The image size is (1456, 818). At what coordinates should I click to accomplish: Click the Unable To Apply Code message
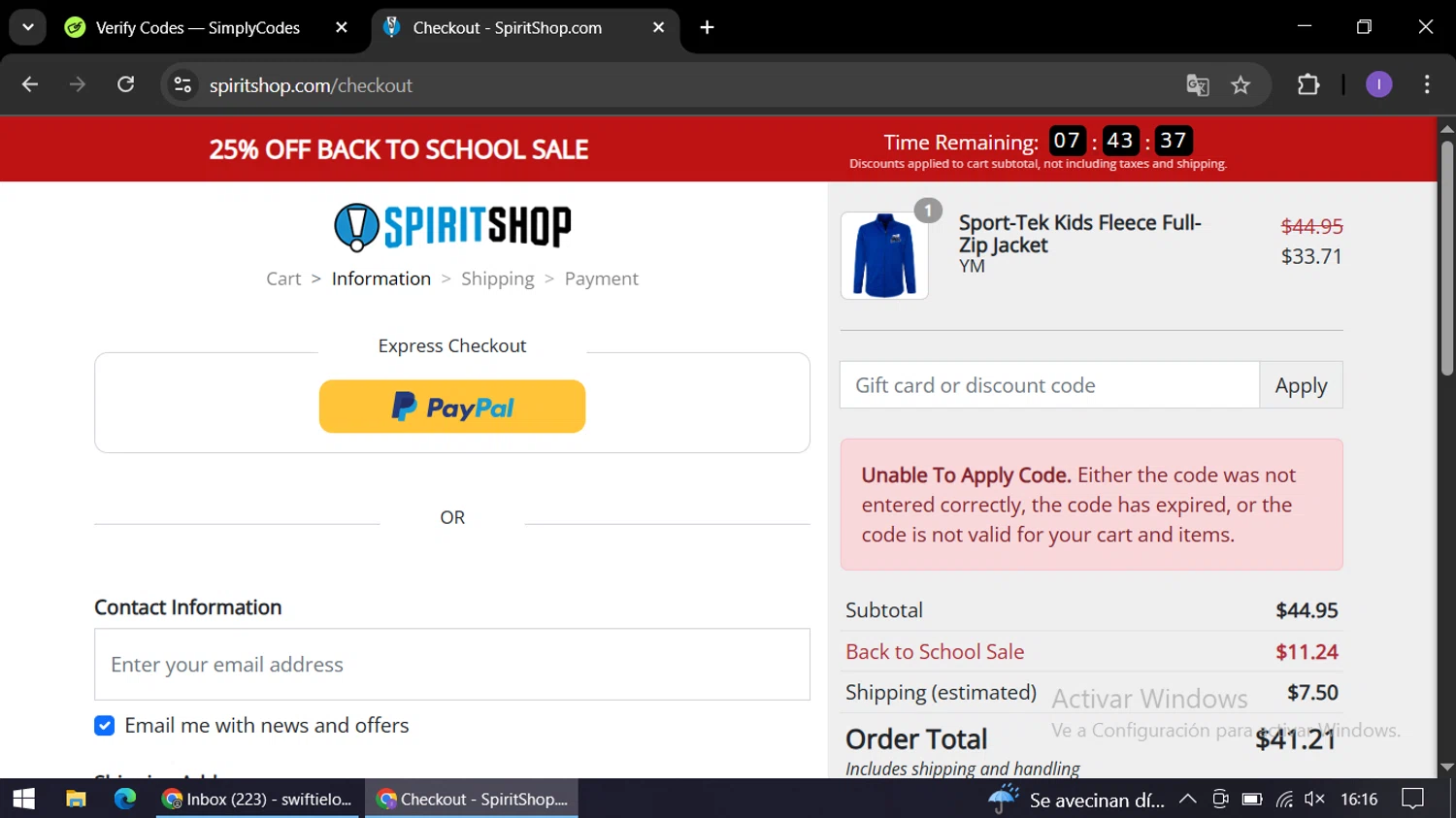[1092, 505]
